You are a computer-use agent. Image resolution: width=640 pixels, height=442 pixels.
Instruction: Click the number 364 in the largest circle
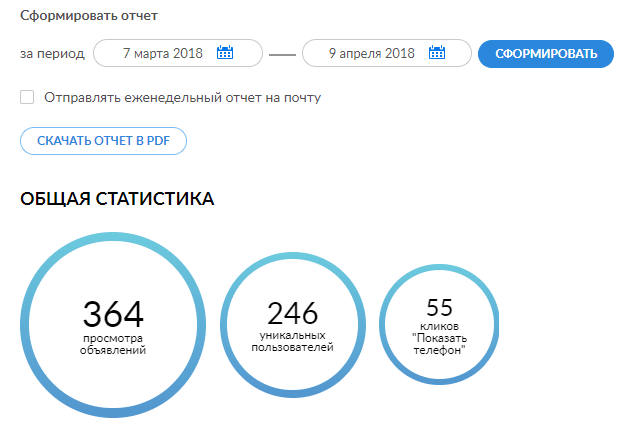coord(113,314)
